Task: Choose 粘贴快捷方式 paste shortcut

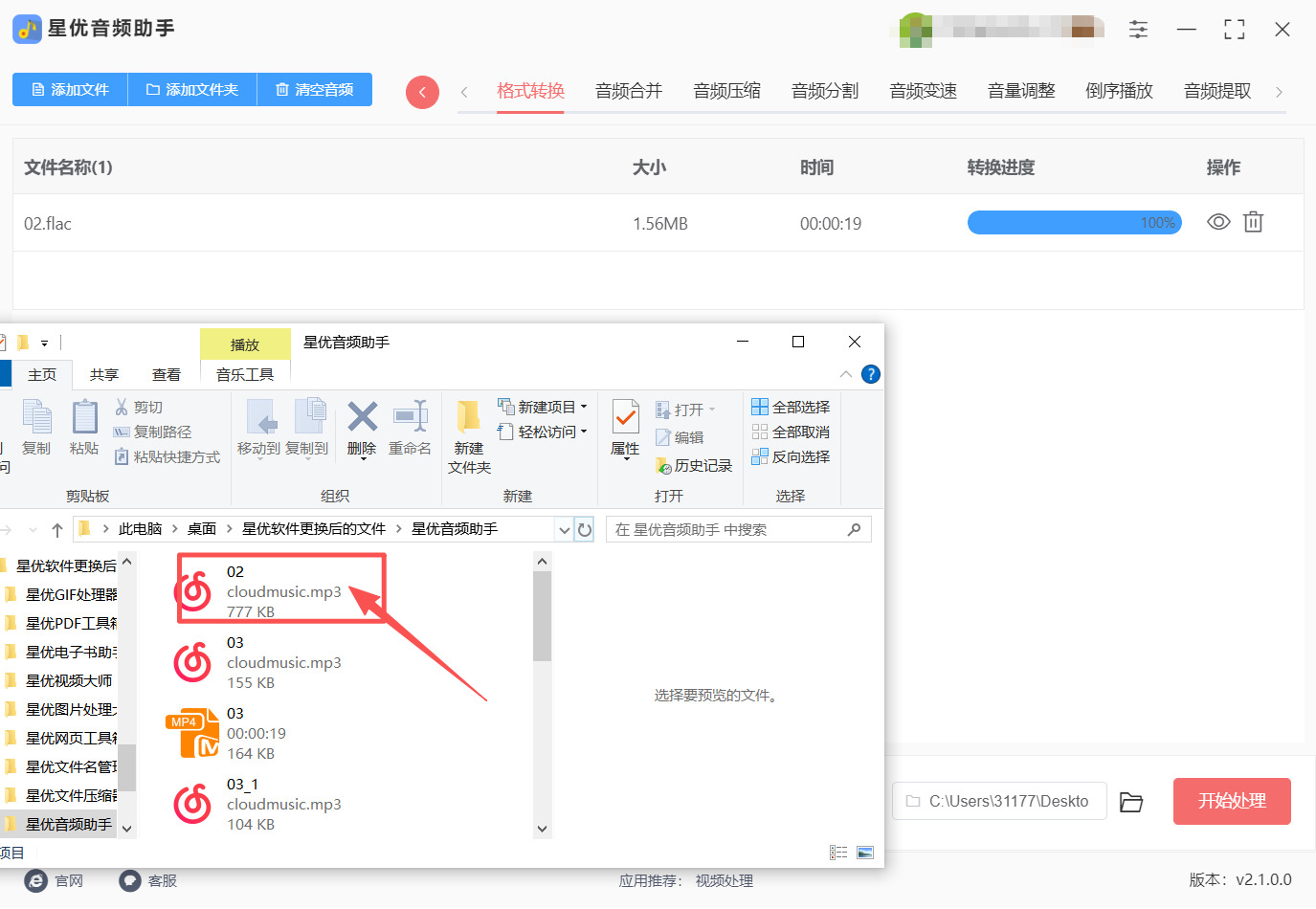Action: (167, 456)
